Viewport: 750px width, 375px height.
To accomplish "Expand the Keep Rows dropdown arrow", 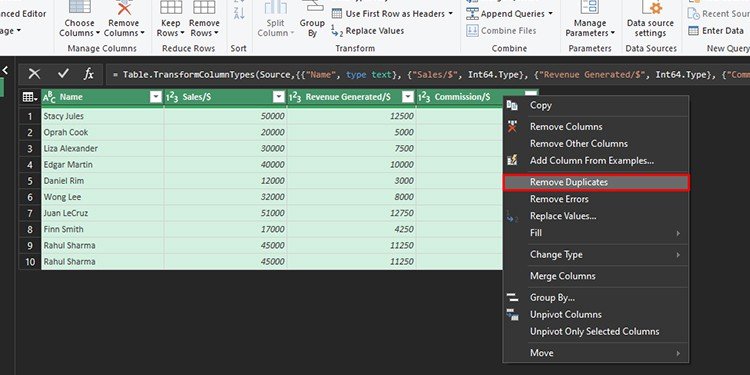I will [x=182, y=33].
